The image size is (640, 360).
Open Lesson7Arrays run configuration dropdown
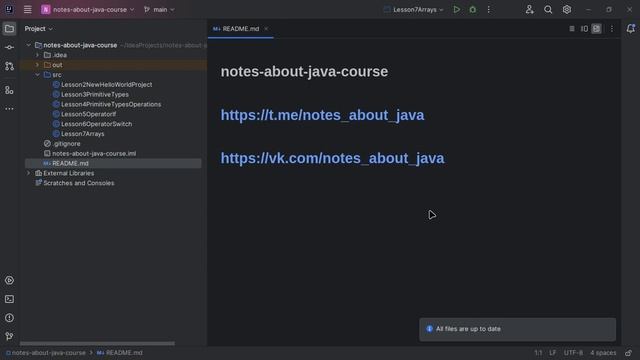(x=413, y=9)
